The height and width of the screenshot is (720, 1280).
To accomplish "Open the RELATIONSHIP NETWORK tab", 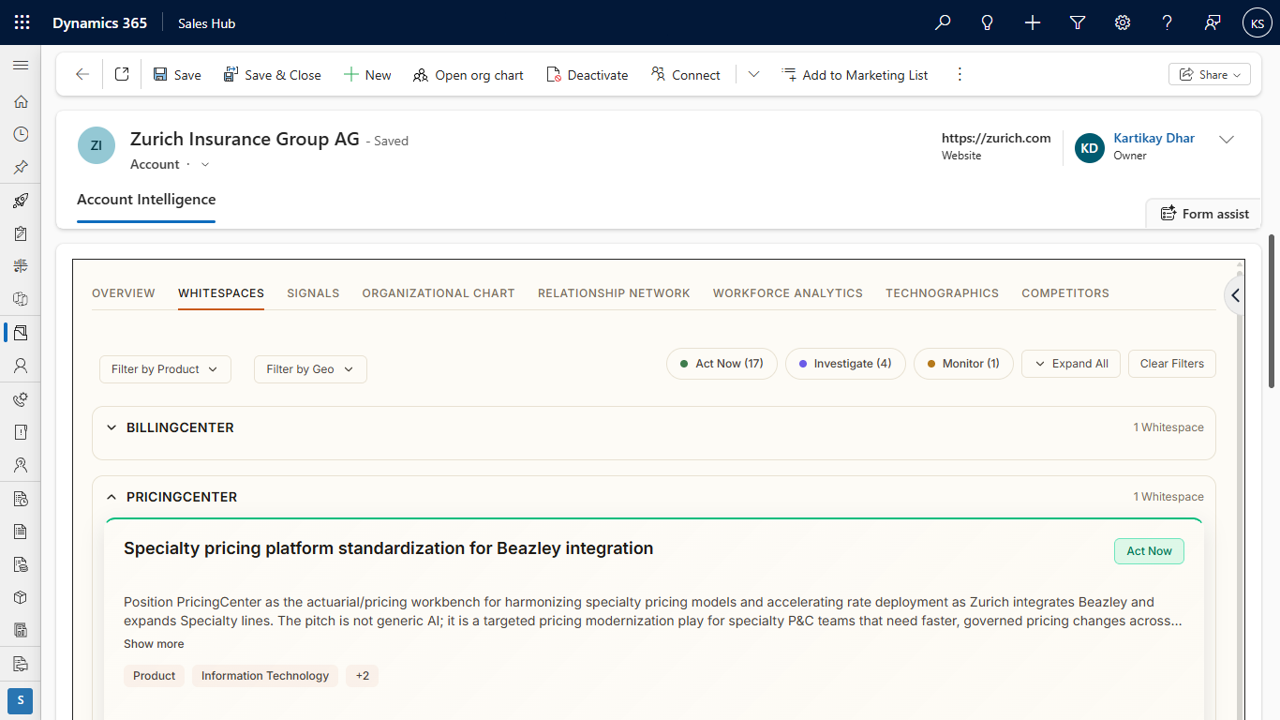I will point(614,293).
